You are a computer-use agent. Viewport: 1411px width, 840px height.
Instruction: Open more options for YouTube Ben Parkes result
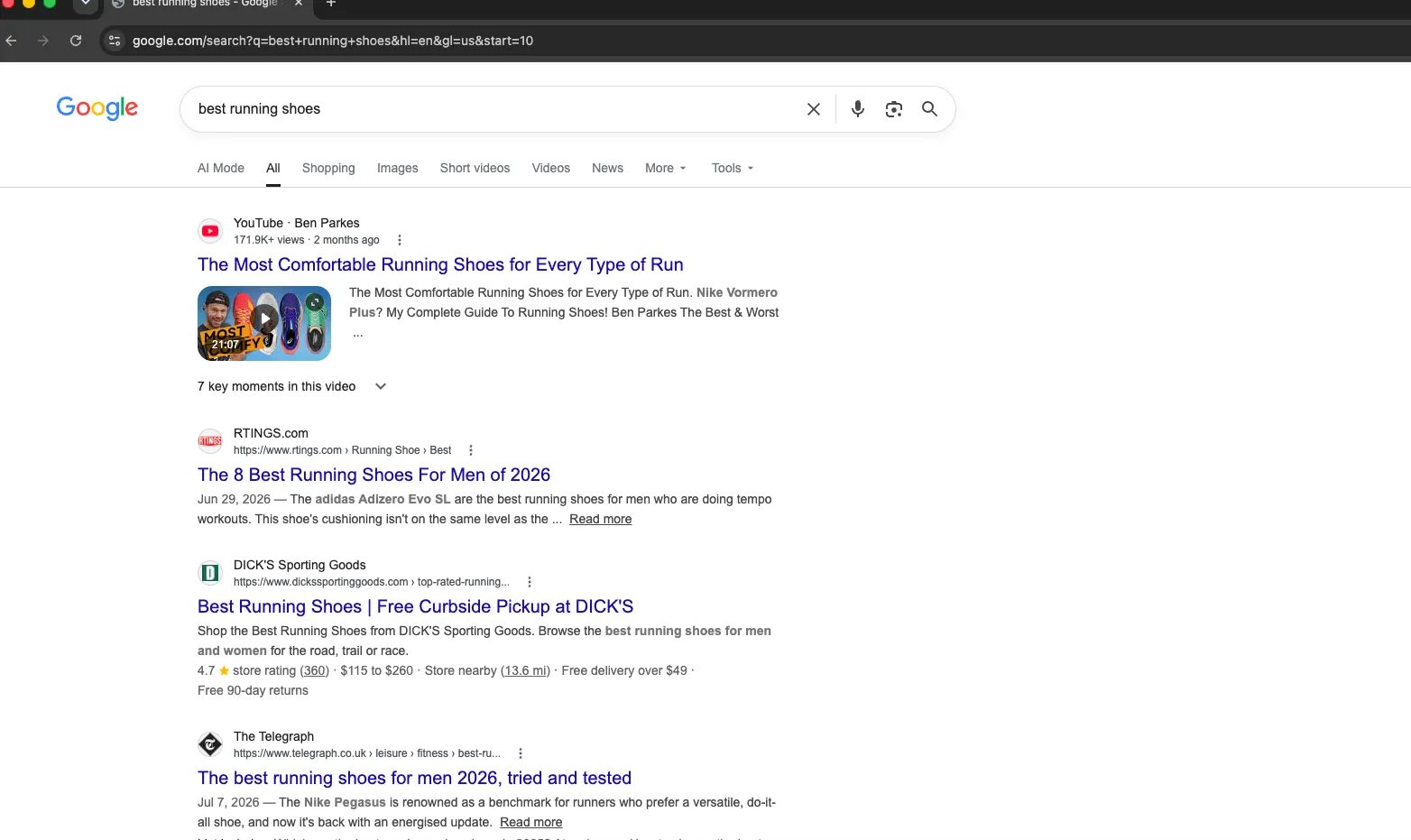tap(400, 240)
